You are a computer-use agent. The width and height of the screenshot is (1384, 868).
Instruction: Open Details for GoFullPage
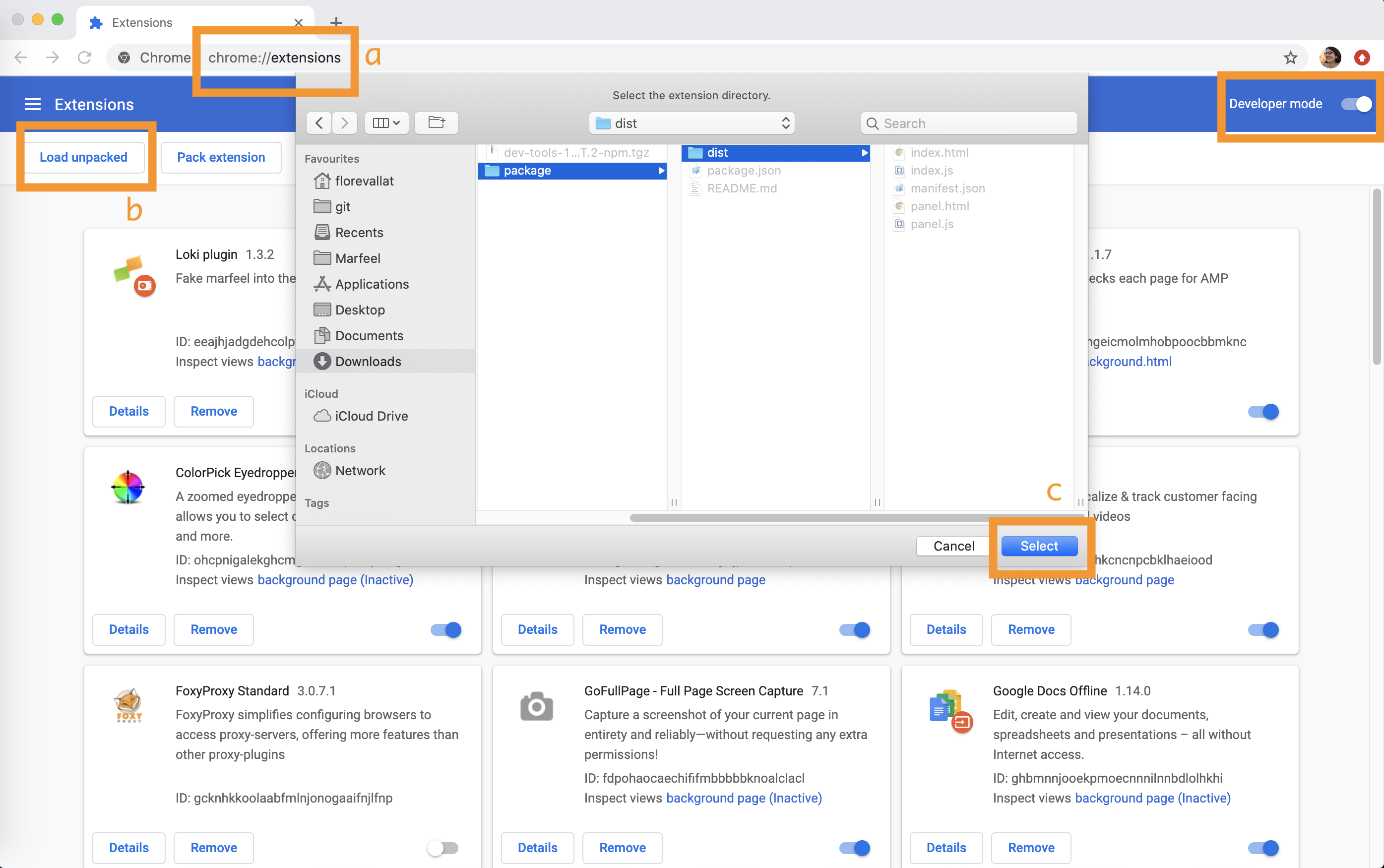coord(537,848)
